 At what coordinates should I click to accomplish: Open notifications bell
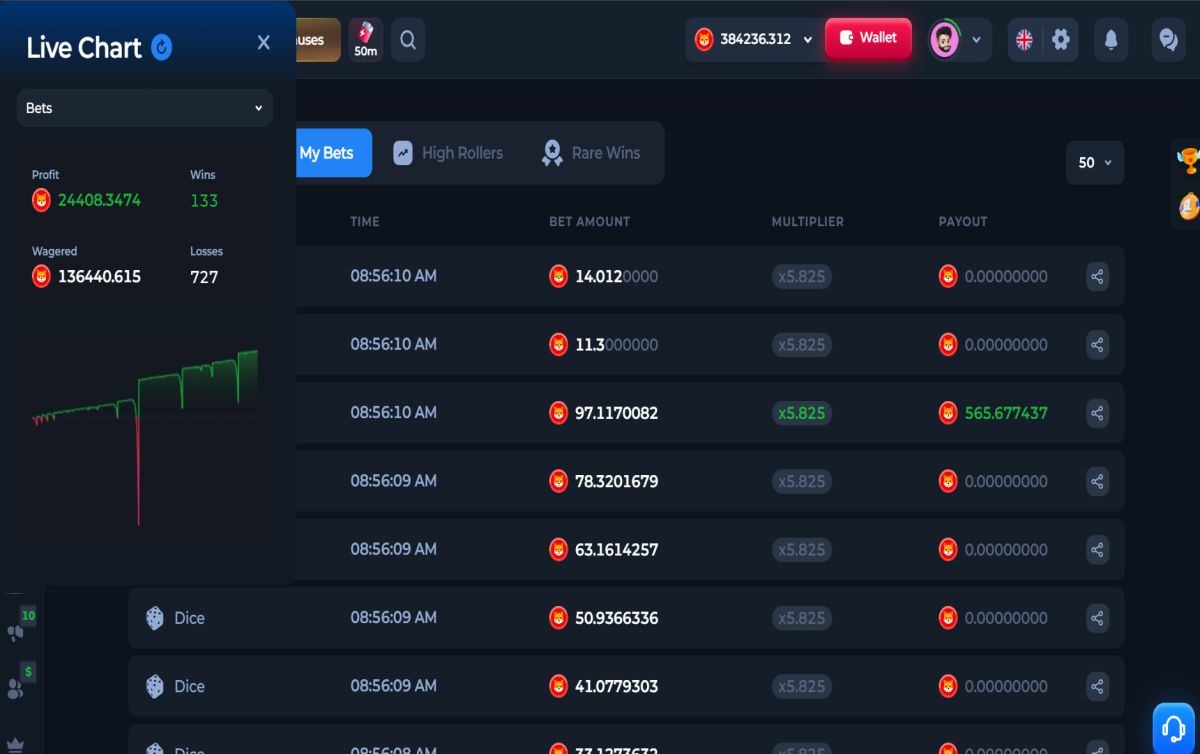click(x=1111, y=40)
